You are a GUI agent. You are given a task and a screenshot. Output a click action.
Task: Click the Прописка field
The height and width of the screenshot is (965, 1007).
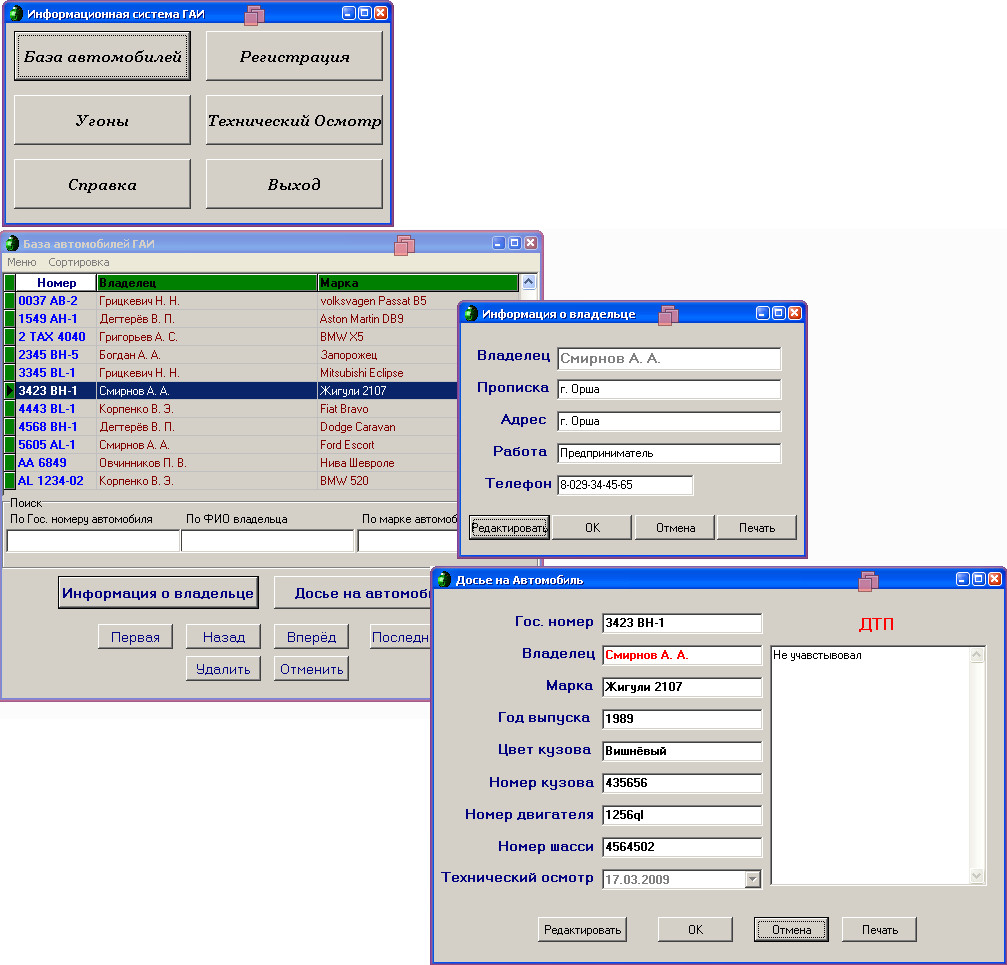click(669, 389)
